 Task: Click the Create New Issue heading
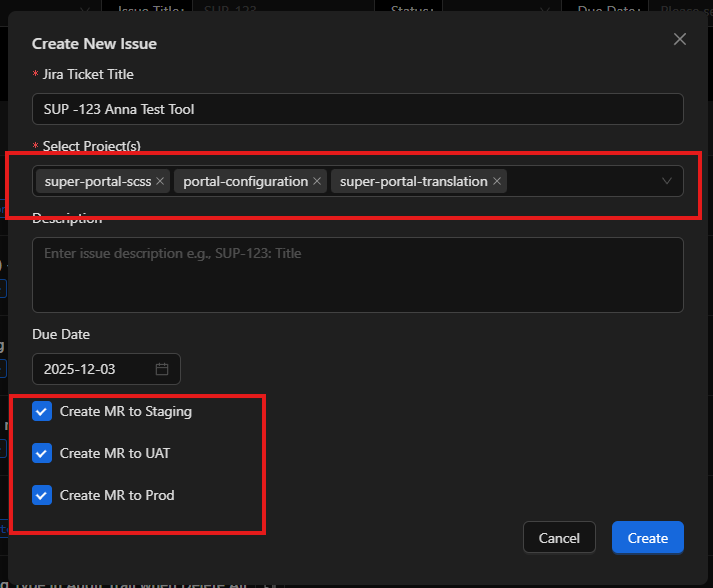[x=94, y=44]
